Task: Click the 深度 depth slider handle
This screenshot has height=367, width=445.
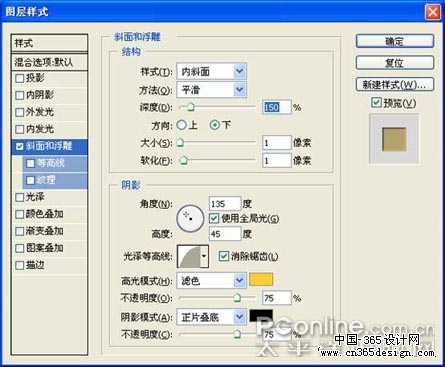Action: pos(191,107)
